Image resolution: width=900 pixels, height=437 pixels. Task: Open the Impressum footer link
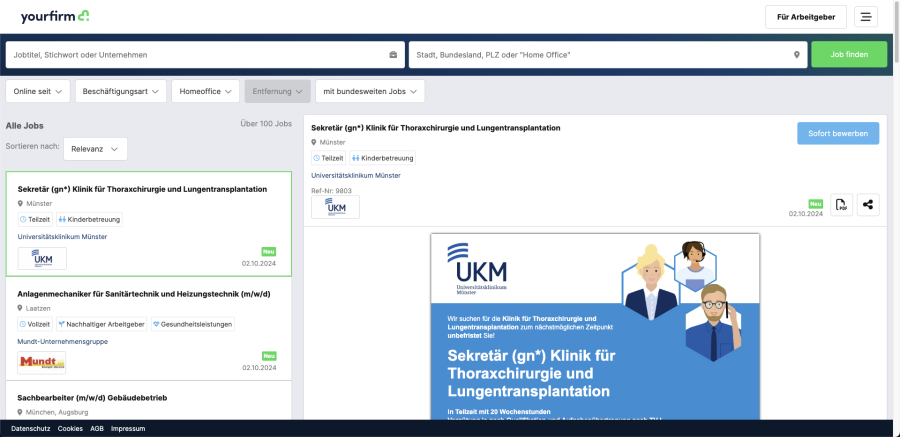[128, 428]
